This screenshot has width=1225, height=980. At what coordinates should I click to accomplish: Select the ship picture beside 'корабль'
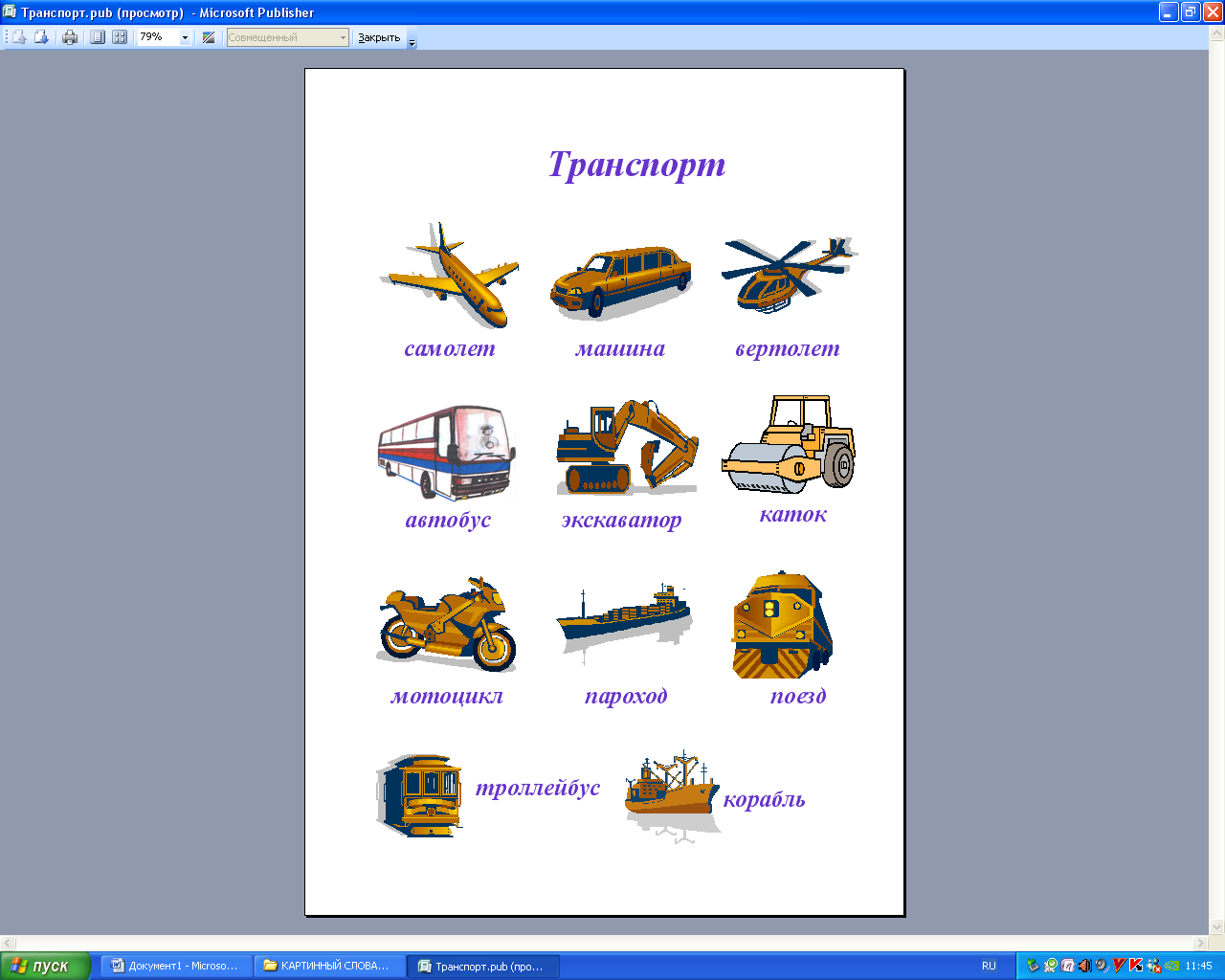(x=672, y=796)
